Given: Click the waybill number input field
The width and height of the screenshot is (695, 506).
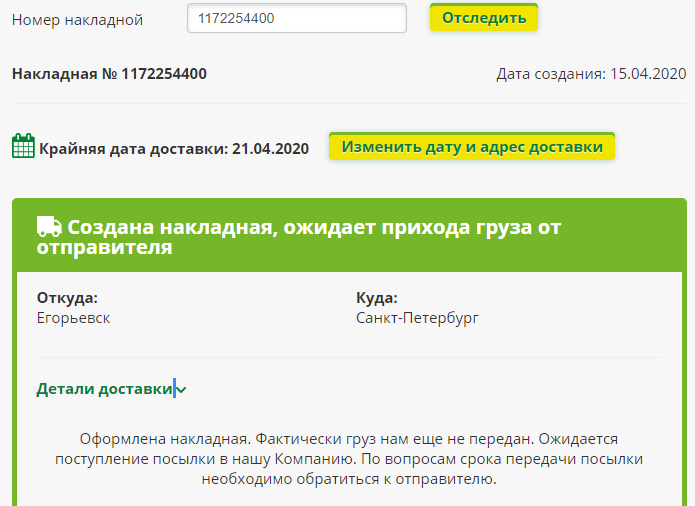Looking at the screenshot, I should coord(297,18).
